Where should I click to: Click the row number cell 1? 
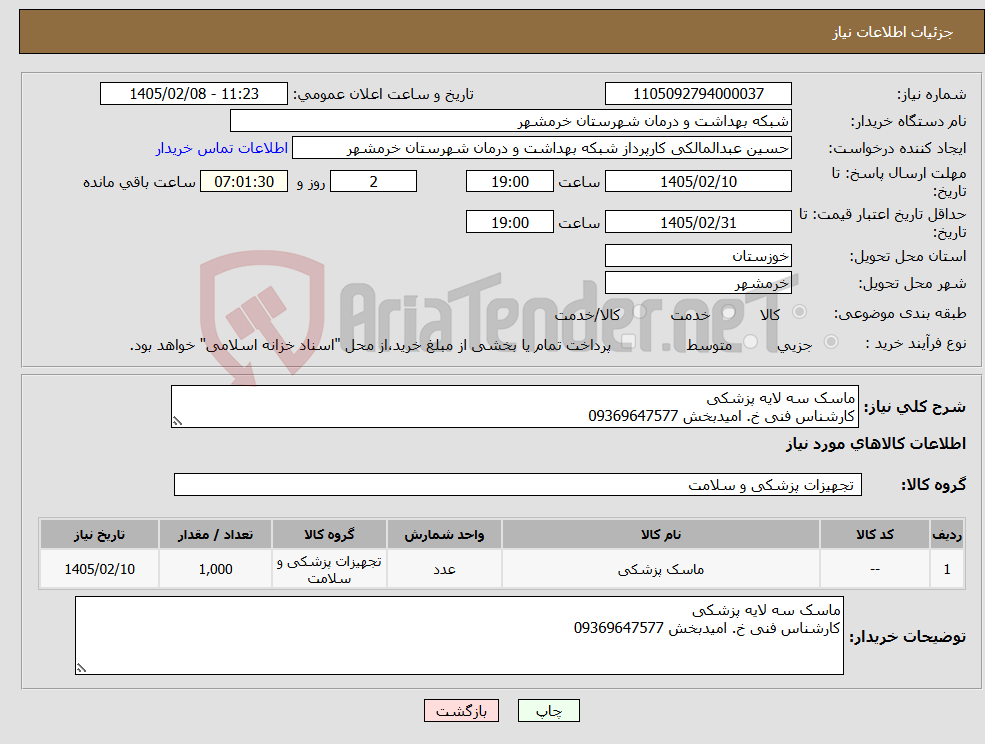pyautogui.click(x=947, y=569)
